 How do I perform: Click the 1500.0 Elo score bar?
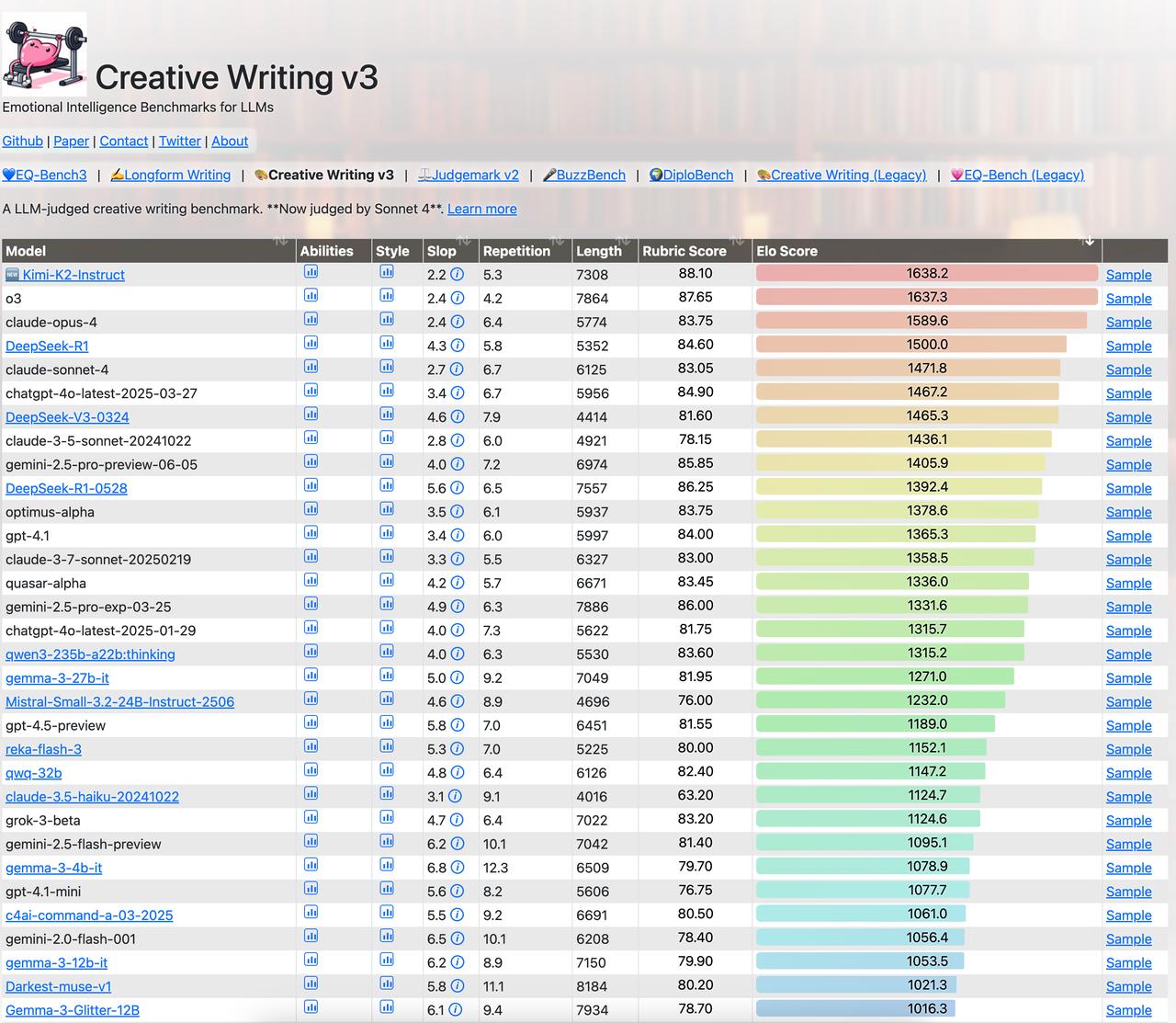(x=911, y=344)
